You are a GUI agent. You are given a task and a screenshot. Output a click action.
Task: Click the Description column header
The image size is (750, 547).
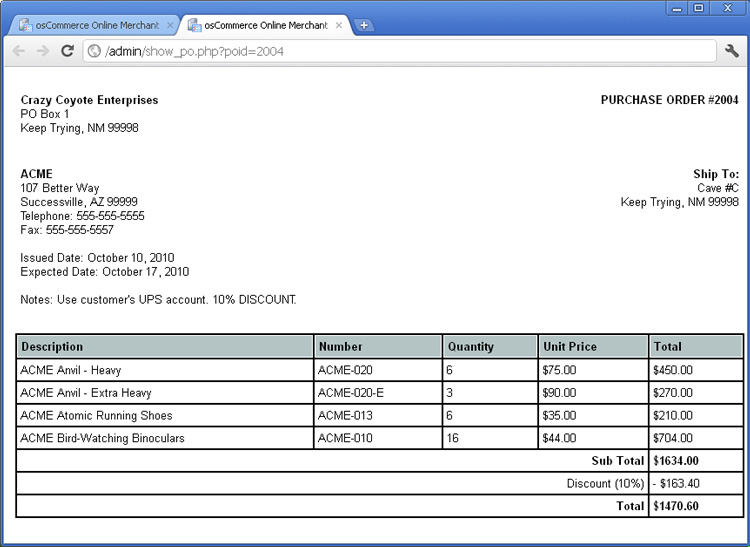tap(165, 347)
